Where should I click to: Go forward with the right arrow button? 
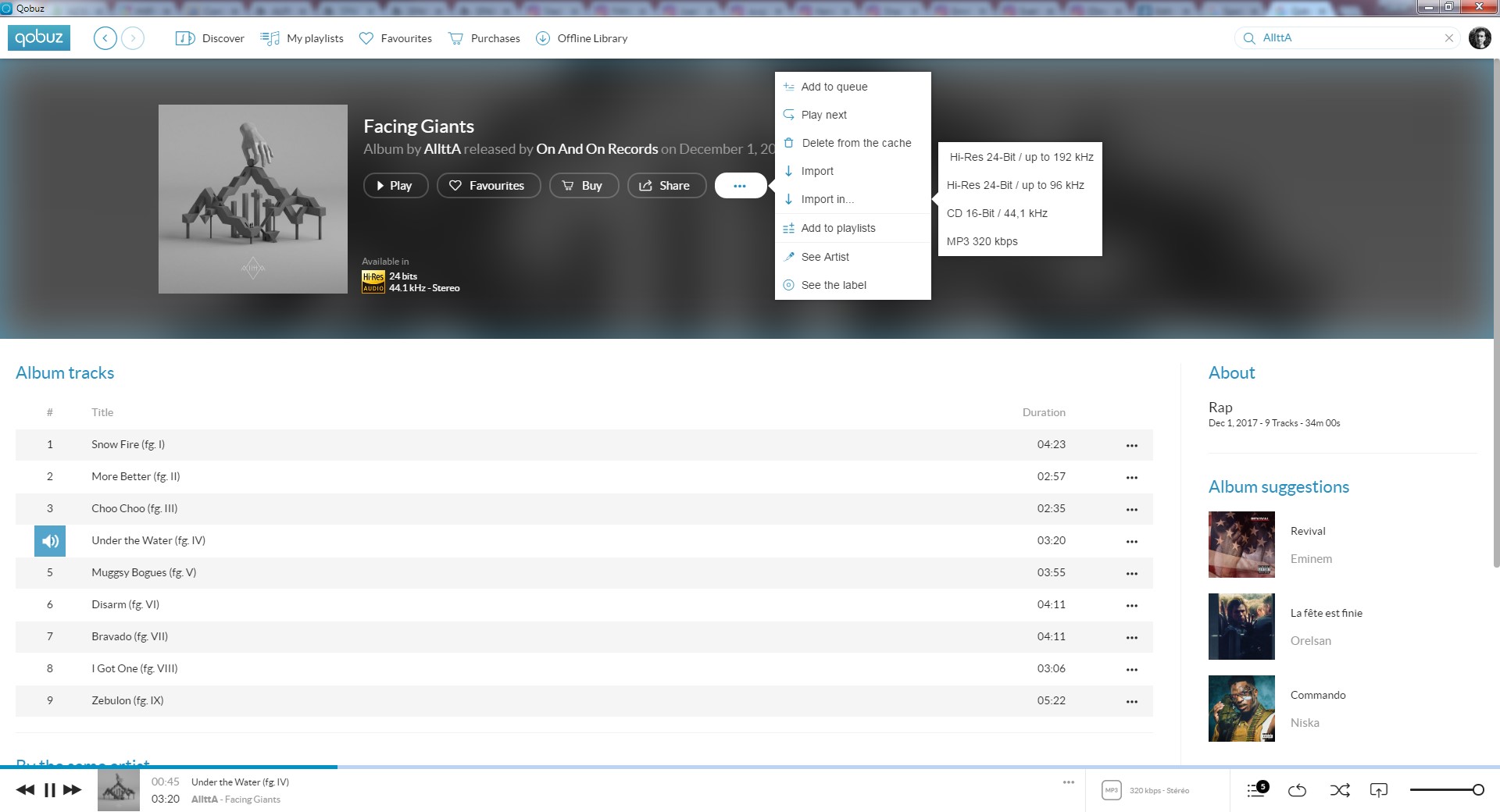coord(133,38)
